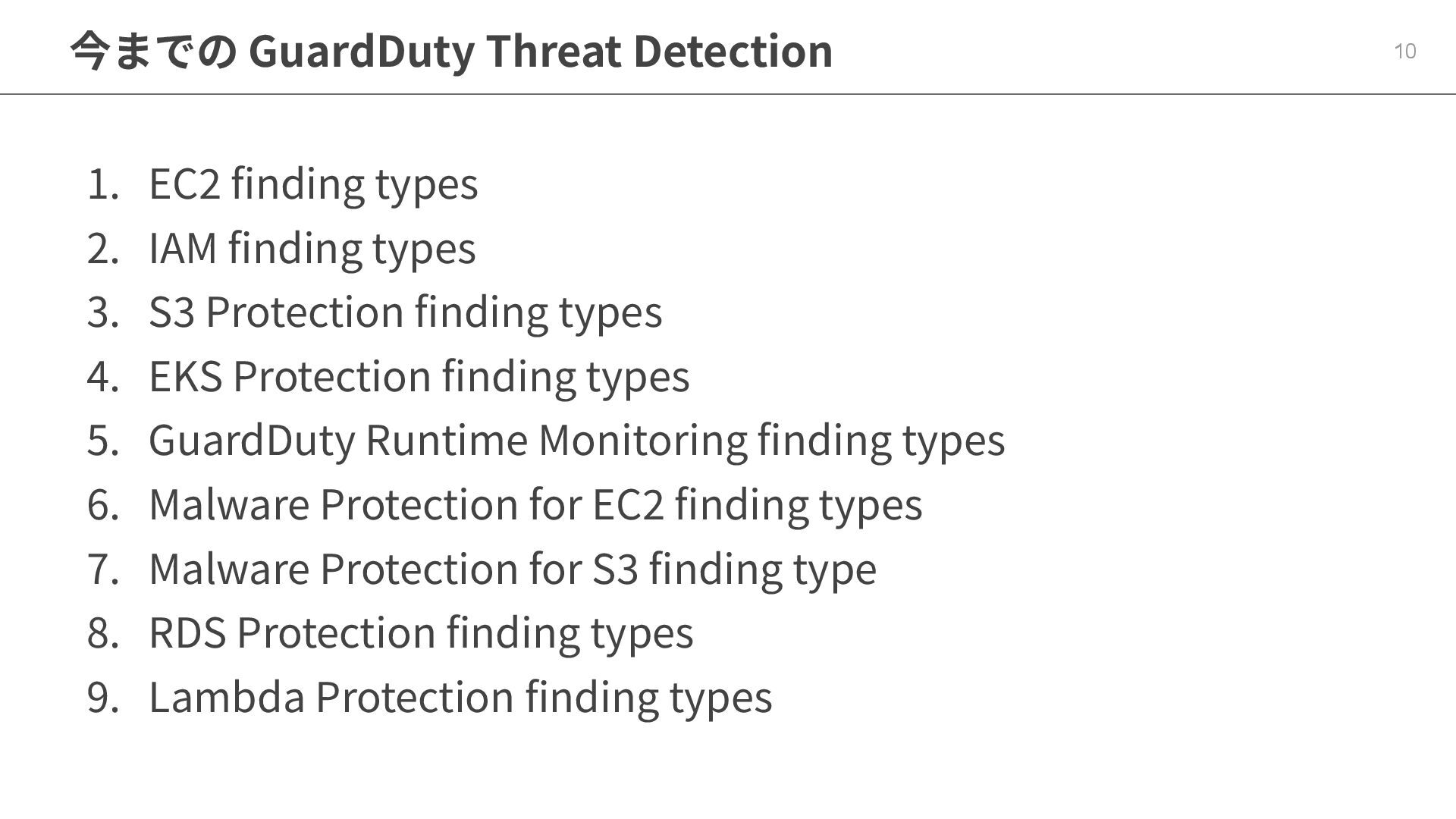Image resolution: width=1456 pixels, height=819 pixels.
Task: Click list number 8 marker
Action: tap(103, 633)
